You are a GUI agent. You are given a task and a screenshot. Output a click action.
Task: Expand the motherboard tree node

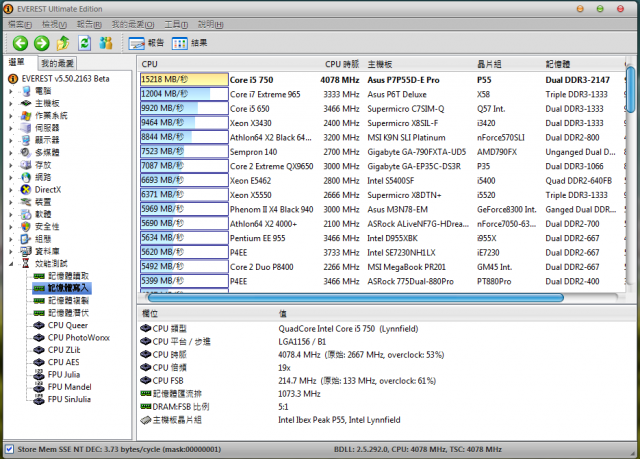point(11,103)
